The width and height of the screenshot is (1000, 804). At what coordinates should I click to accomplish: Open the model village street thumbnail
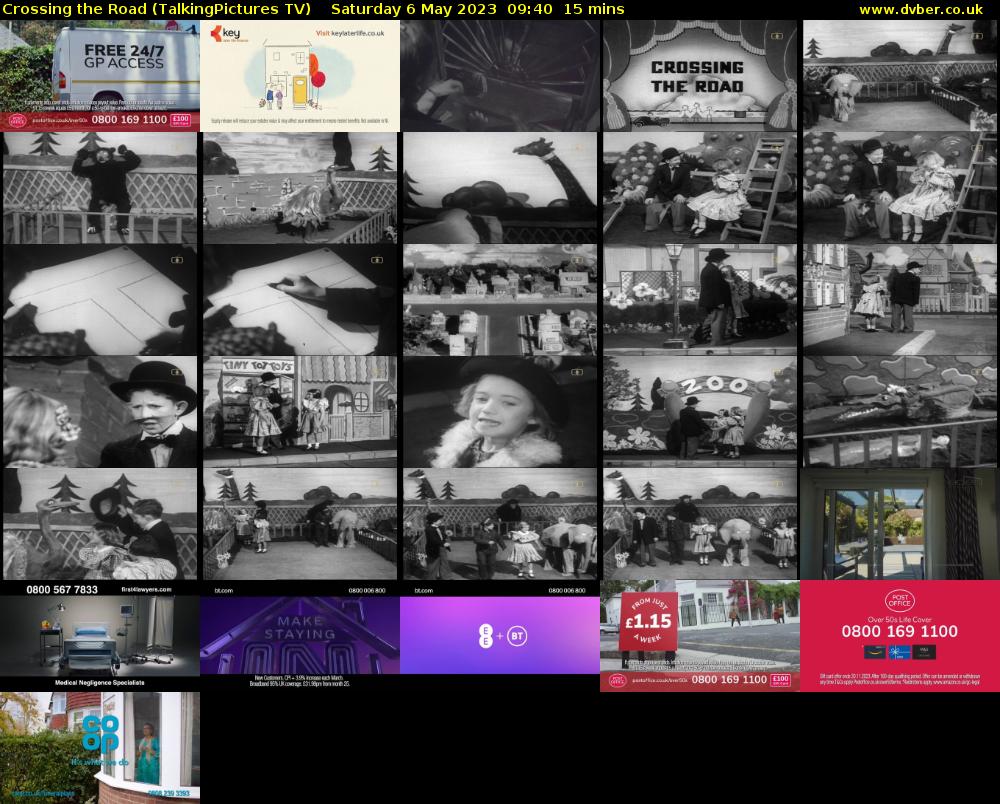[x=500, y=300]
